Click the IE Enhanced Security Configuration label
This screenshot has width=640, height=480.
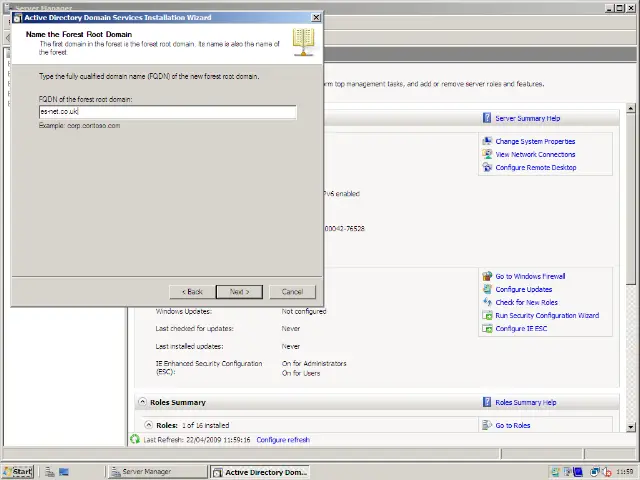click(x=209, y=368)
